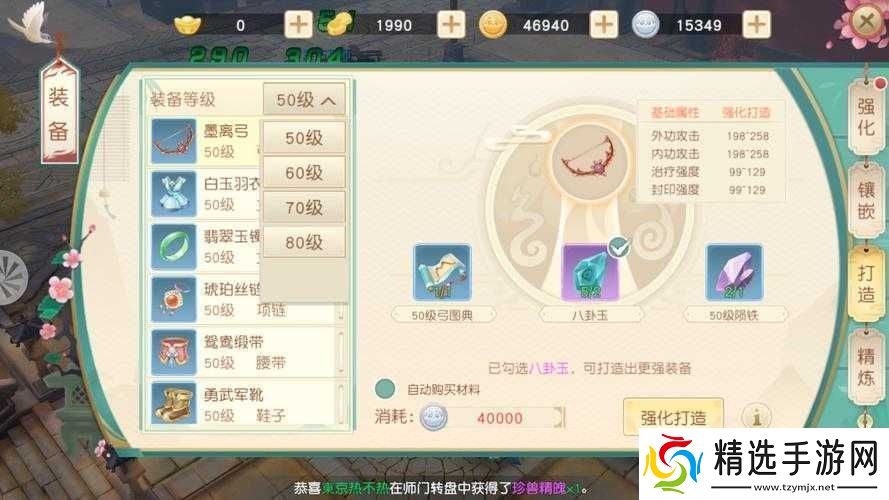Select the 50级弓图典 material icon

coord(442,272)
